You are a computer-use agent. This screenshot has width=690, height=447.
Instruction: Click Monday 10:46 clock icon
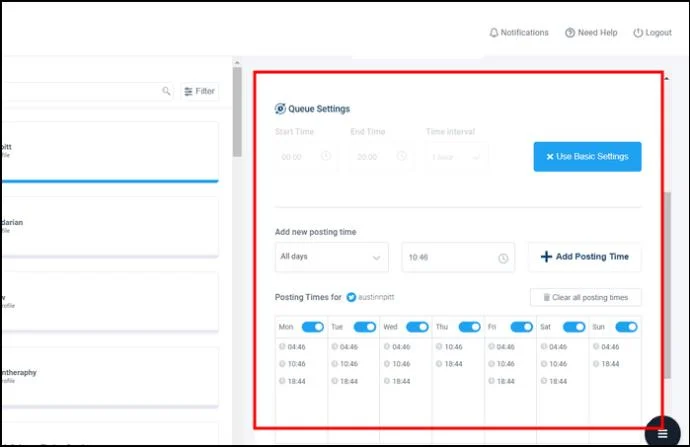pos(282,364)
